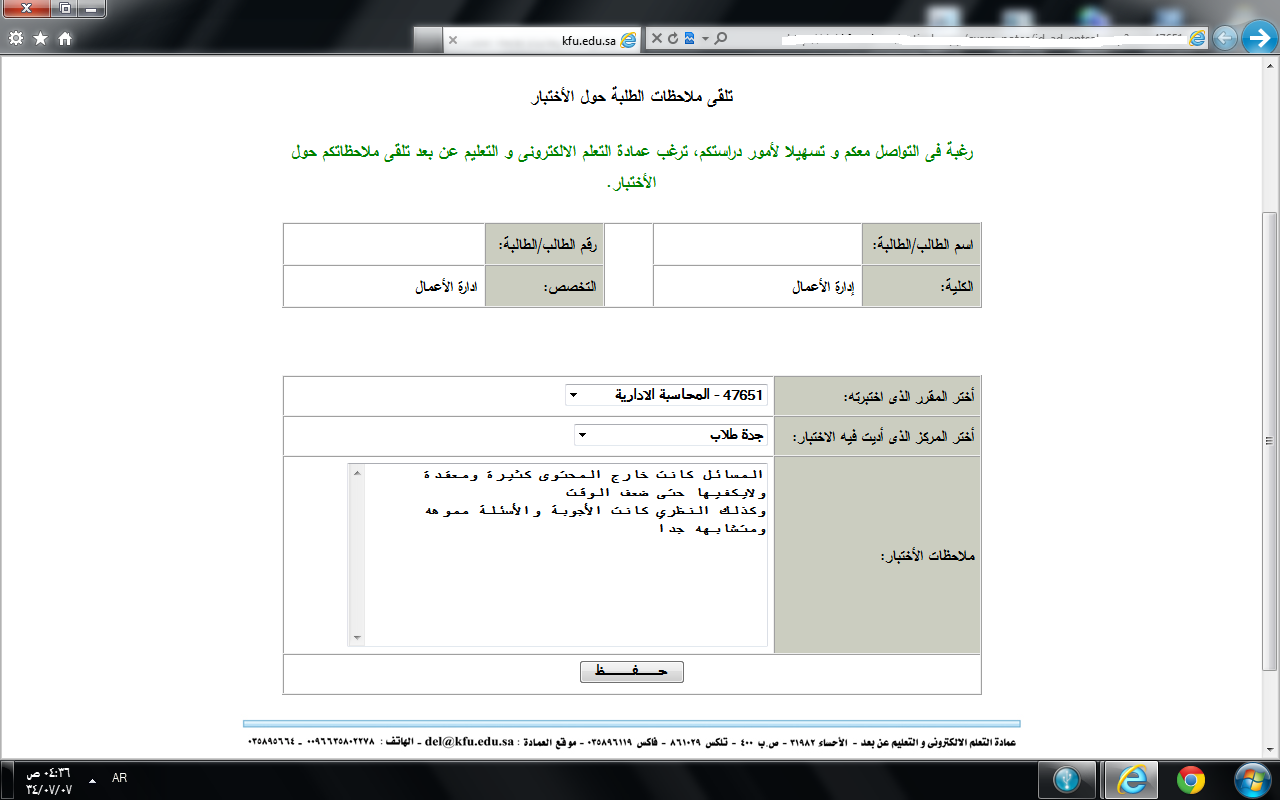
Task: Click value إدارة الأعمال next to الكلية
Action: pyautogui.click(x=824, y=286)
